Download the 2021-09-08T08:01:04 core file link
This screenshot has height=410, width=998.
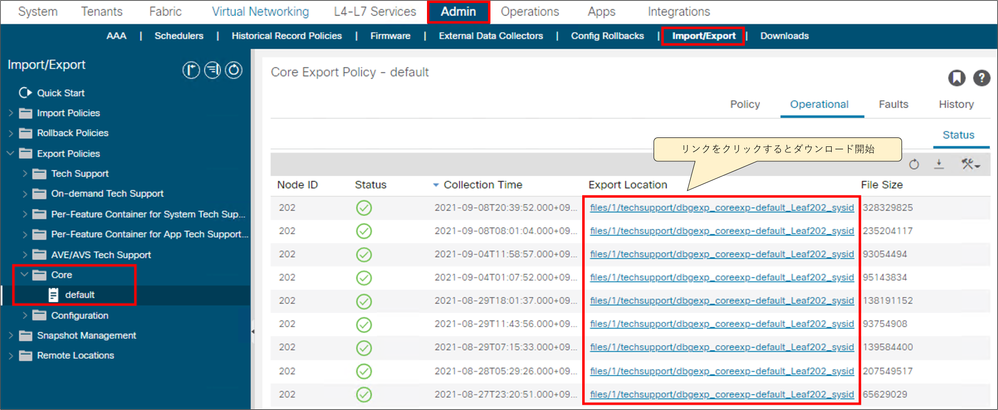(722, 231)
